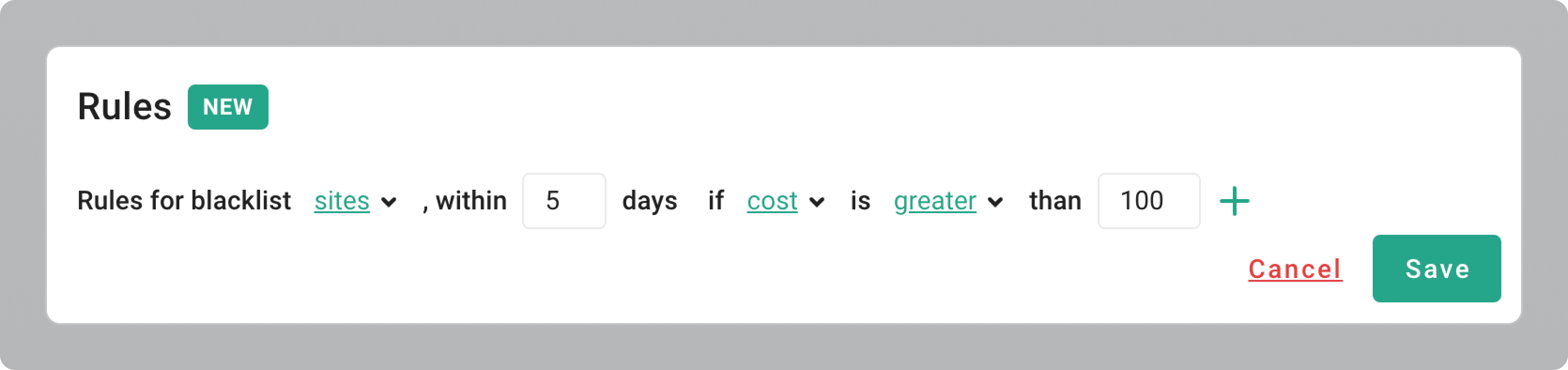This screenshot has width=1568, height=370.
Task: Expand the greater comparison dropdown
Action: click(935, 201)
